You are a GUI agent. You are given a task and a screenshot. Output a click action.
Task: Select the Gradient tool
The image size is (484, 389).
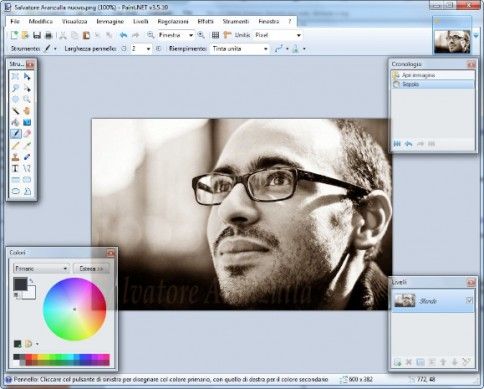coord(27,122)
